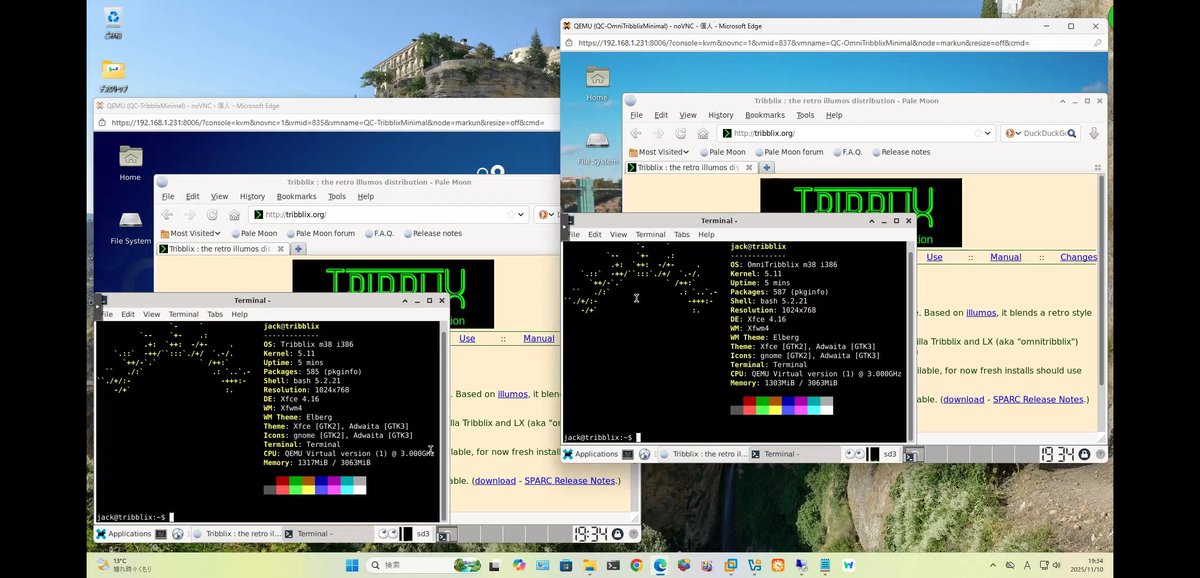1200x578 pixels.
Task: Open Applications menu in right VM panel
Action: tap(591, 454)
